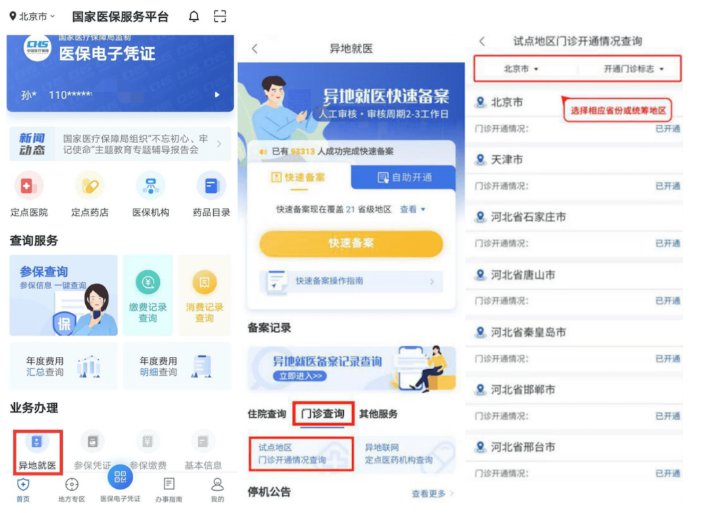
Task: Tap 查看更多 announcements link
Action: (432, 494)
